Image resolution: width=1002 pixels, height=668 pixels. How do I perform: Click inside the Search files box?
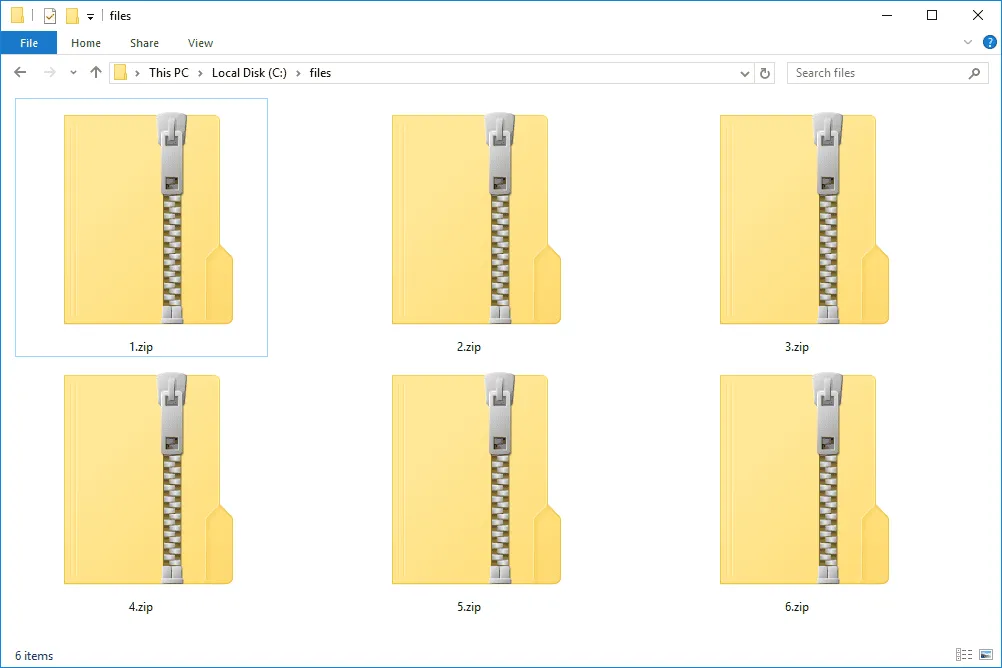click(875, 73)
